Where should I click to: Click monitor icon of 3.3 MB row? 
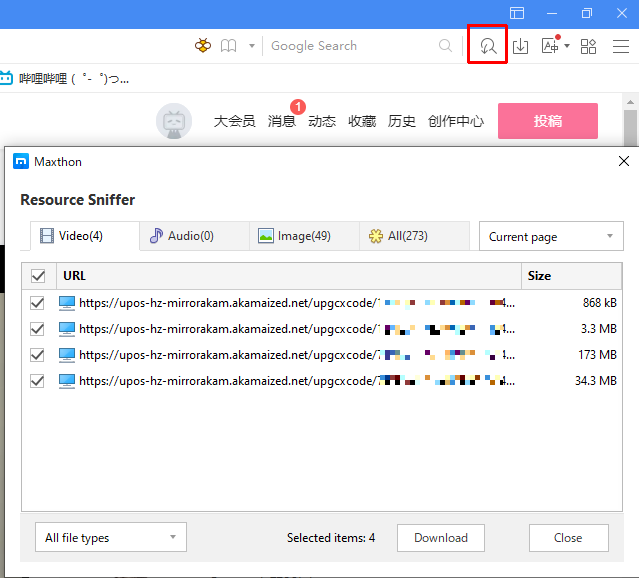67,329
